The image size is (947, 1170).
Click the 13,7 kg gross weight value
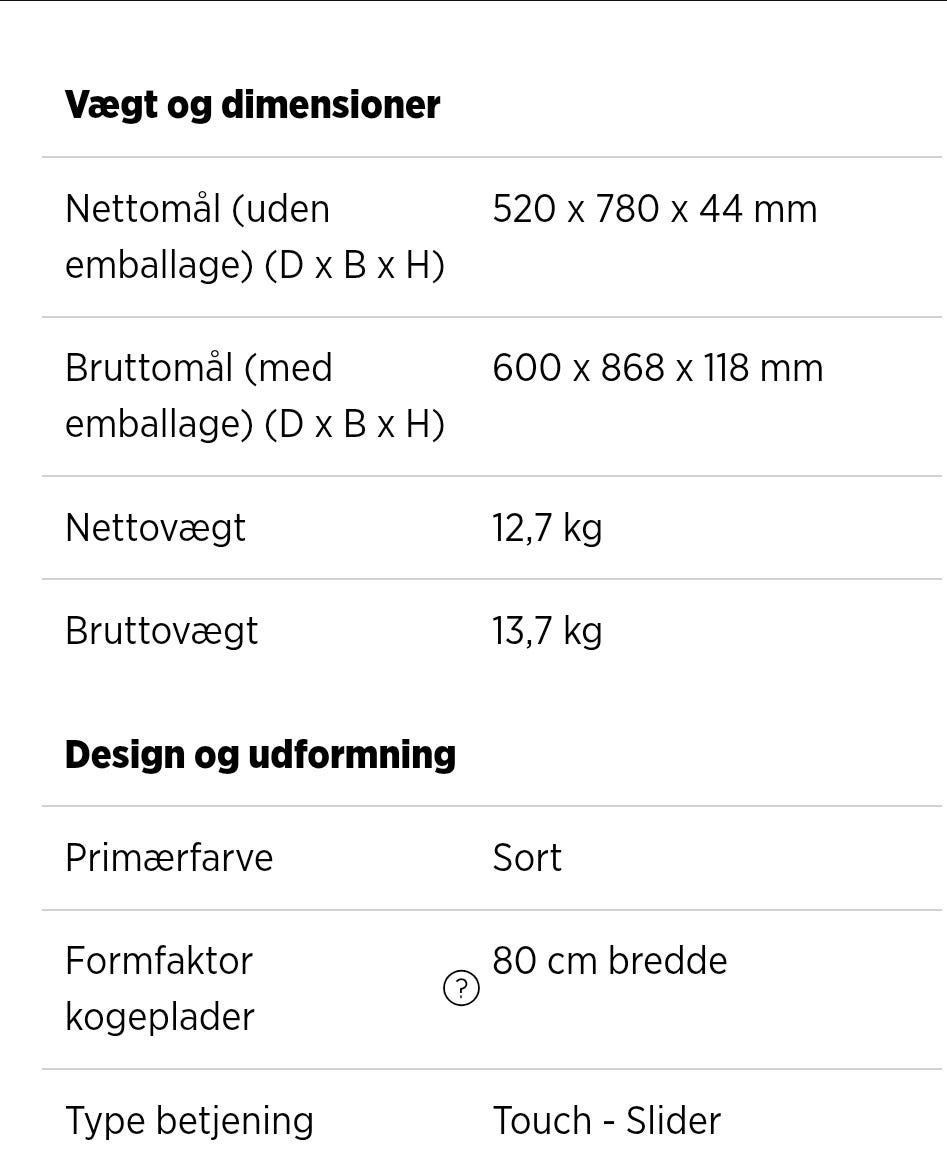tap(547, 631)
